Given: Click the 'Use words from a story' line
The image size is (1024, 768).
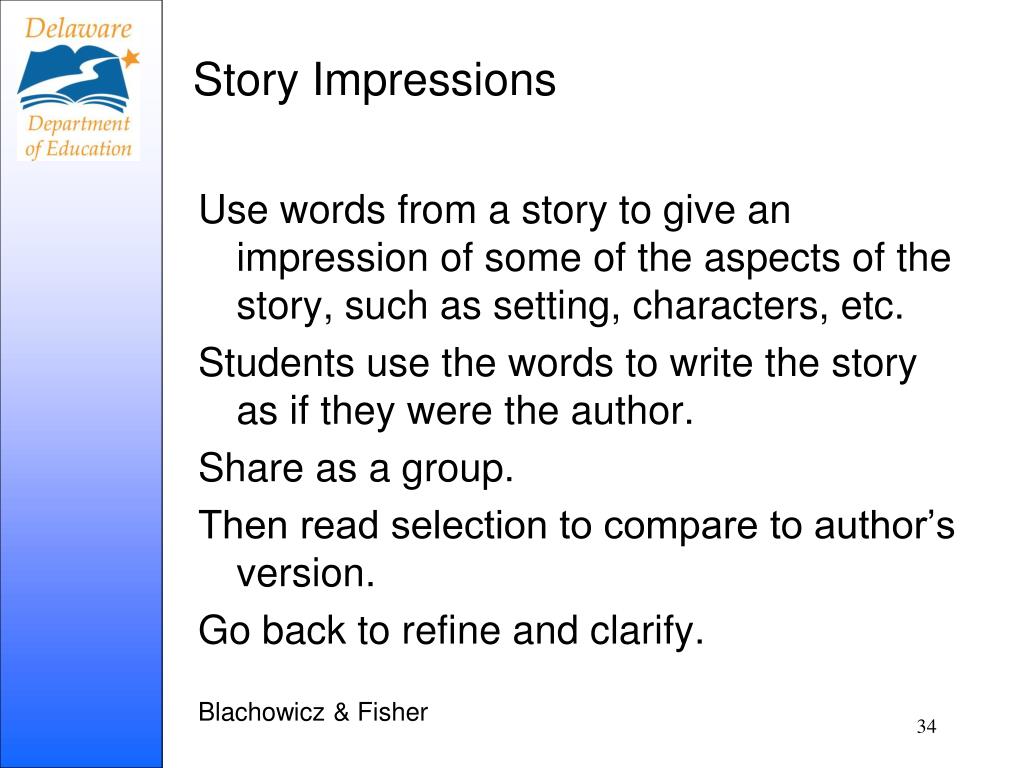Looking at the screenshot, I should (494, 211).
